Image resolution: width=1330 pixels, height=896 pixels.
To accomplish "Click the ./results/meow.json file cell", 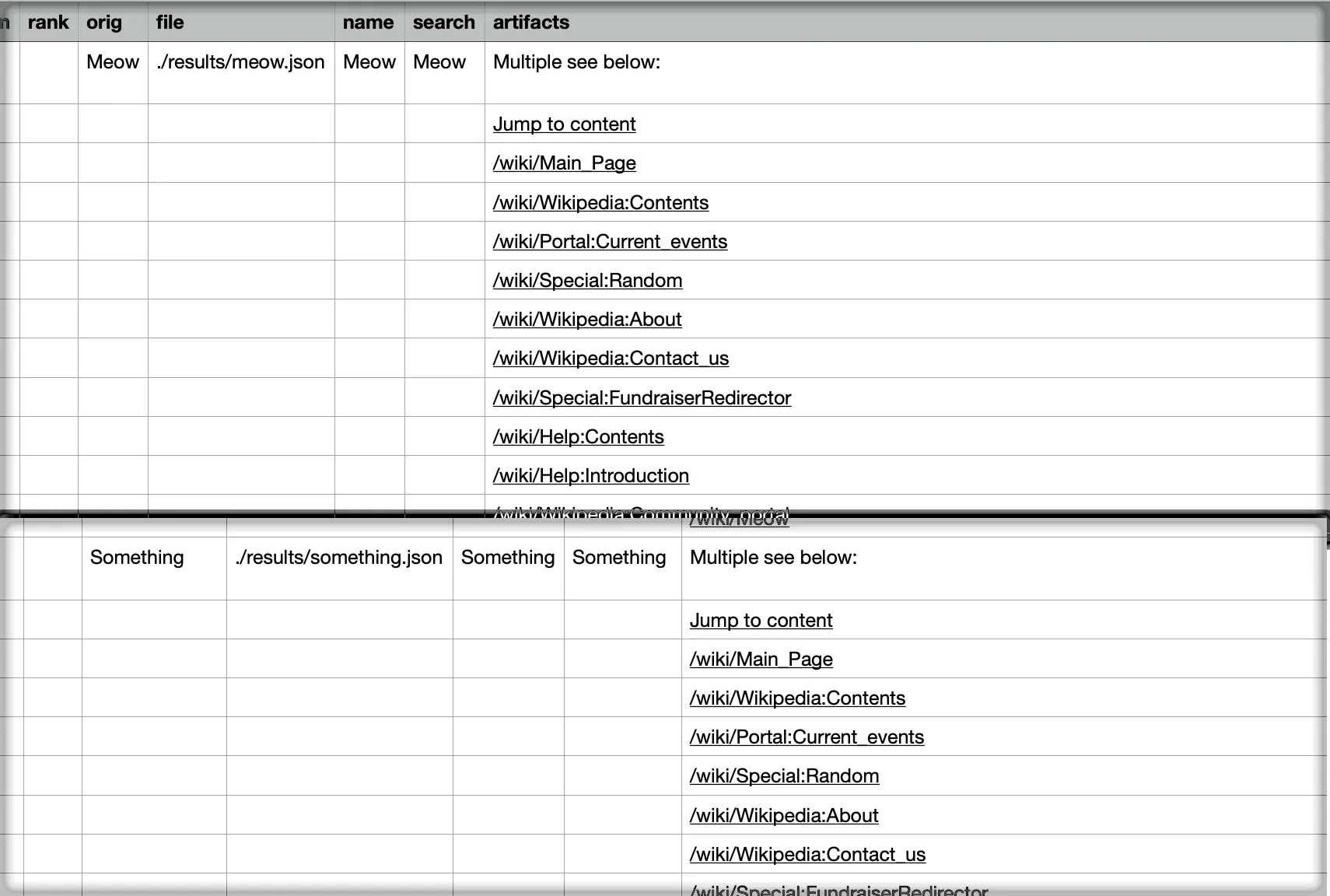I will [x=240, y=62].
